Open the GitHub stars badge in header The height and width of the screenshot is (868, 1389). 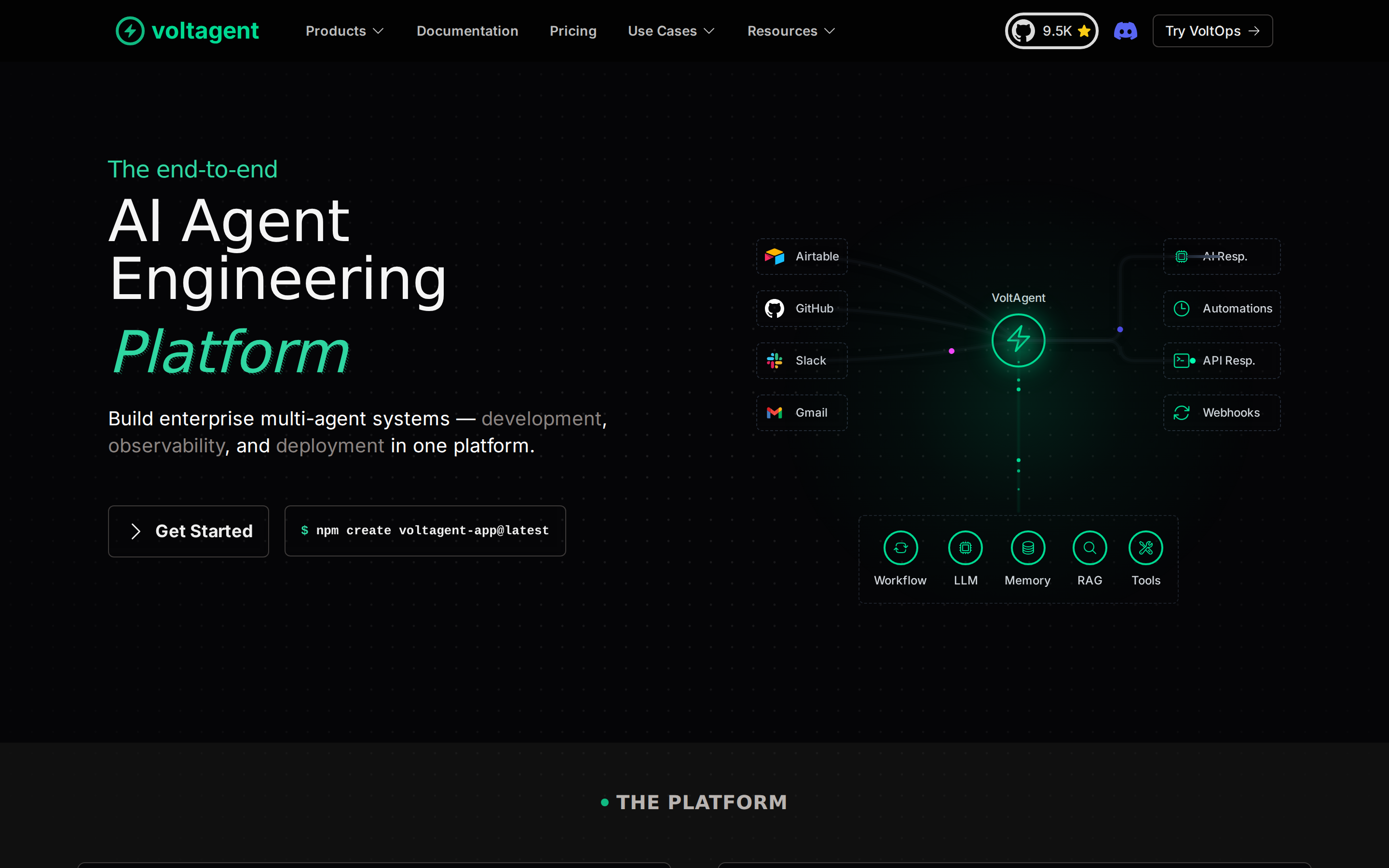coord(1051,31)
